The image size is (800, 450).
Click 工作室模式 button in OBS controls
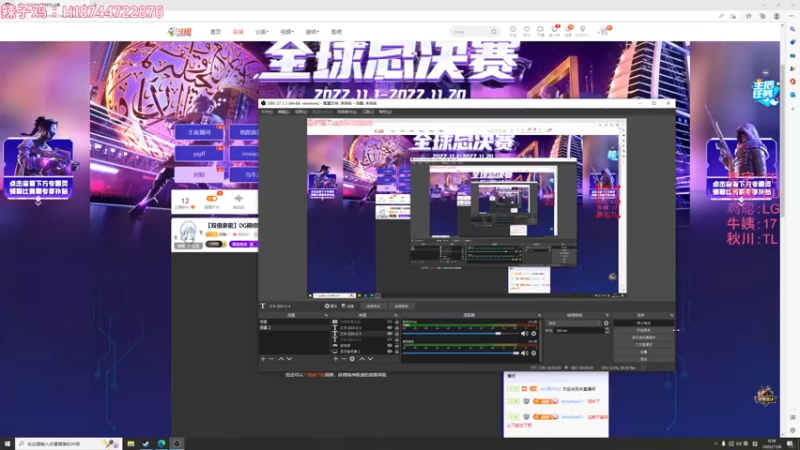coord(643,344)
